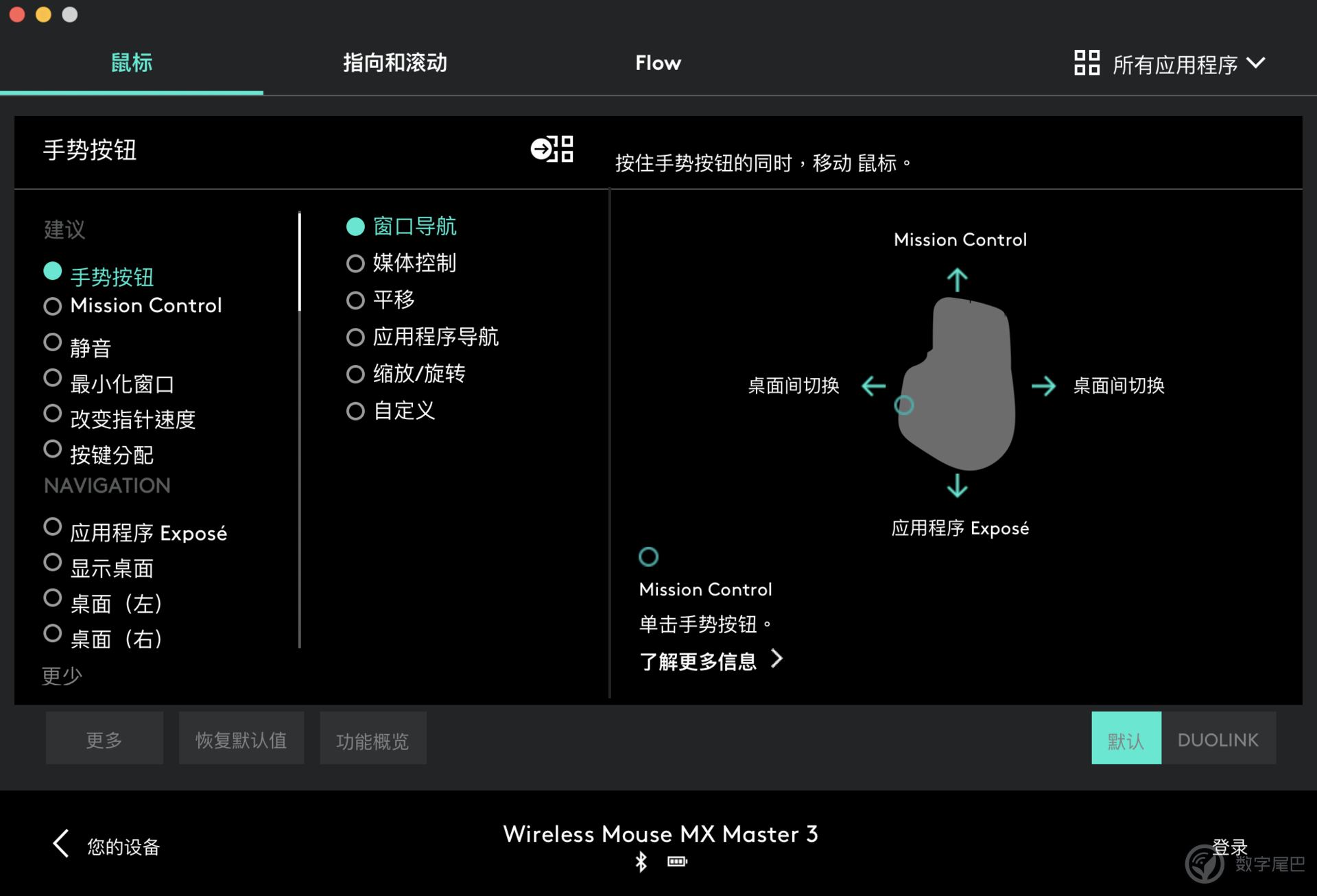
Task: Choose the 缩放/旋转 gesture mode
Action: [406, 374]
